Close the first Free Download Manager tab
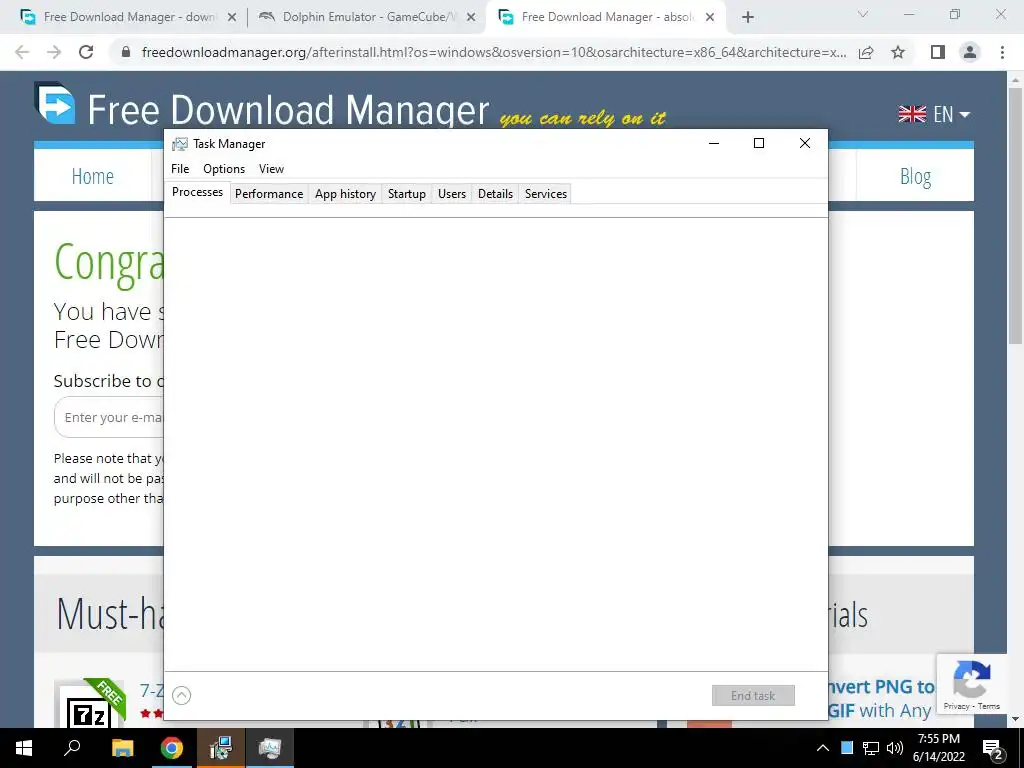Viewport: 1024px width, 768px height. pos(232,18)
